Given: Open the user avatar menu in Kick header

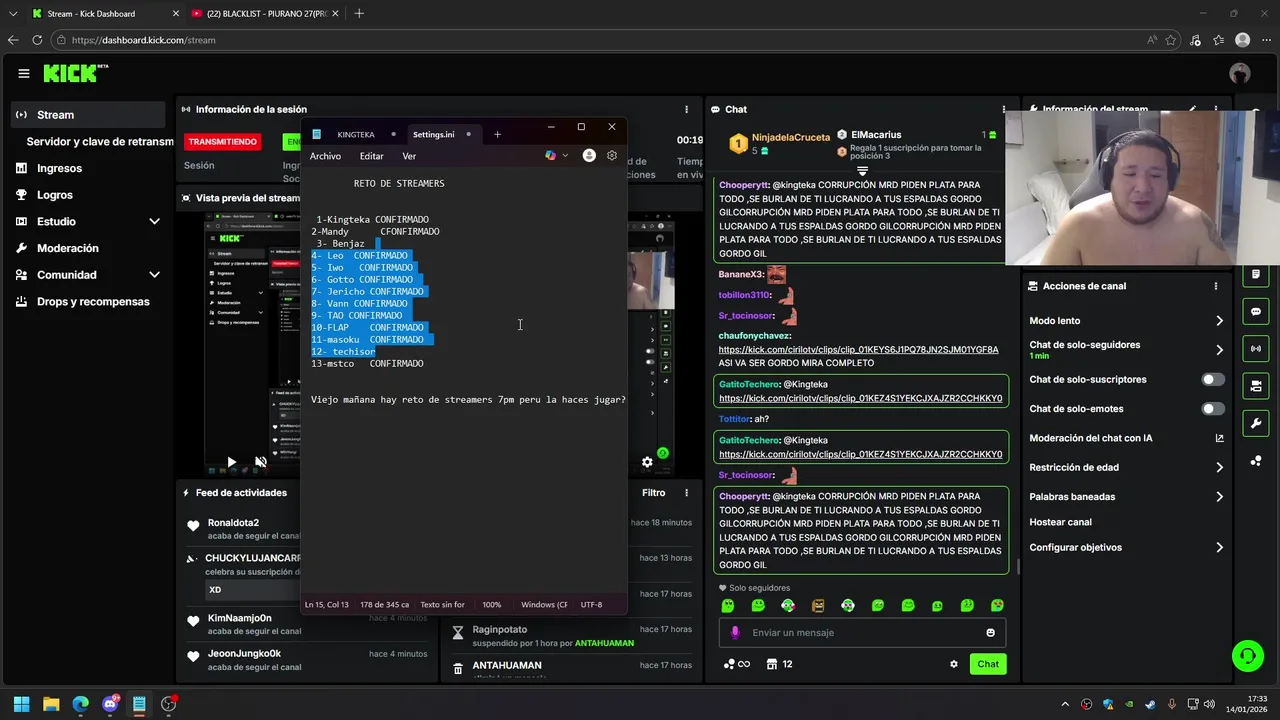Looking at the screenshot, I should [1240, 73].
